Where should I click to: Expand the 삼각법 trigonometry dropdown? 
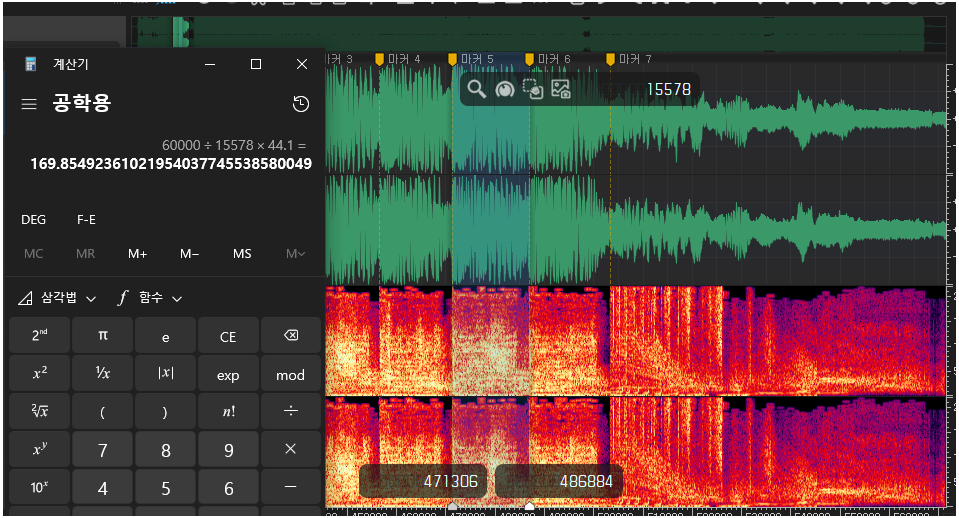[x=57, y=298]
